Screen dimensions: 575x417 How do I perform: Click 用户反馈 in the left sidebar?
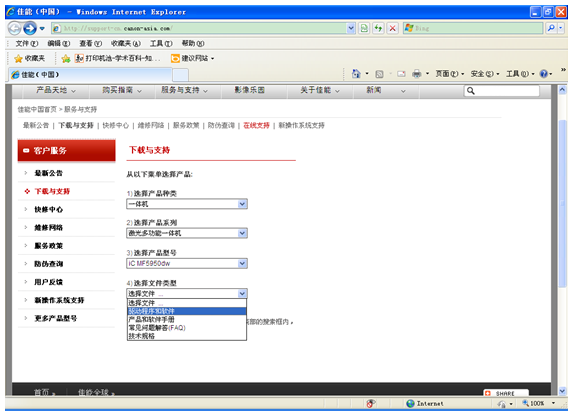point(48,282)
